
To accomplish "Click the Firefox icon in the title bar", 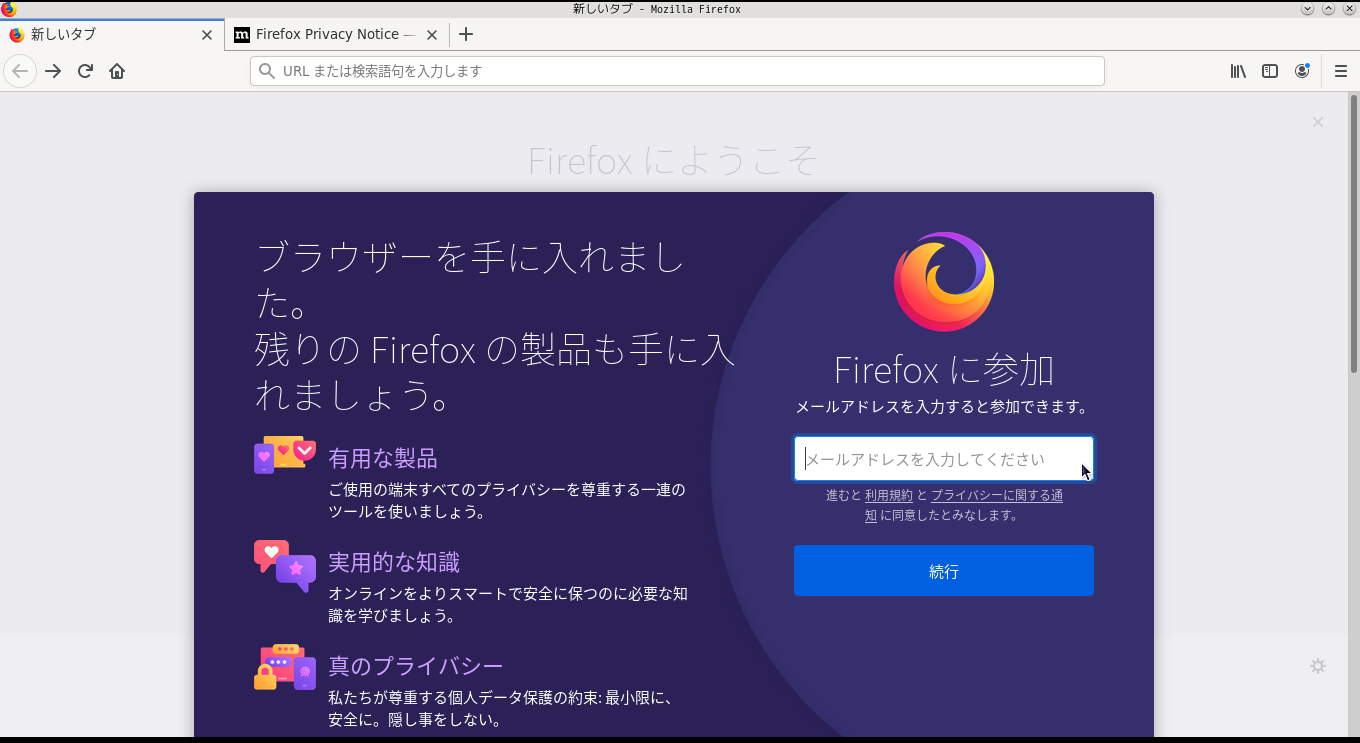I will click(x=9, y=9).
